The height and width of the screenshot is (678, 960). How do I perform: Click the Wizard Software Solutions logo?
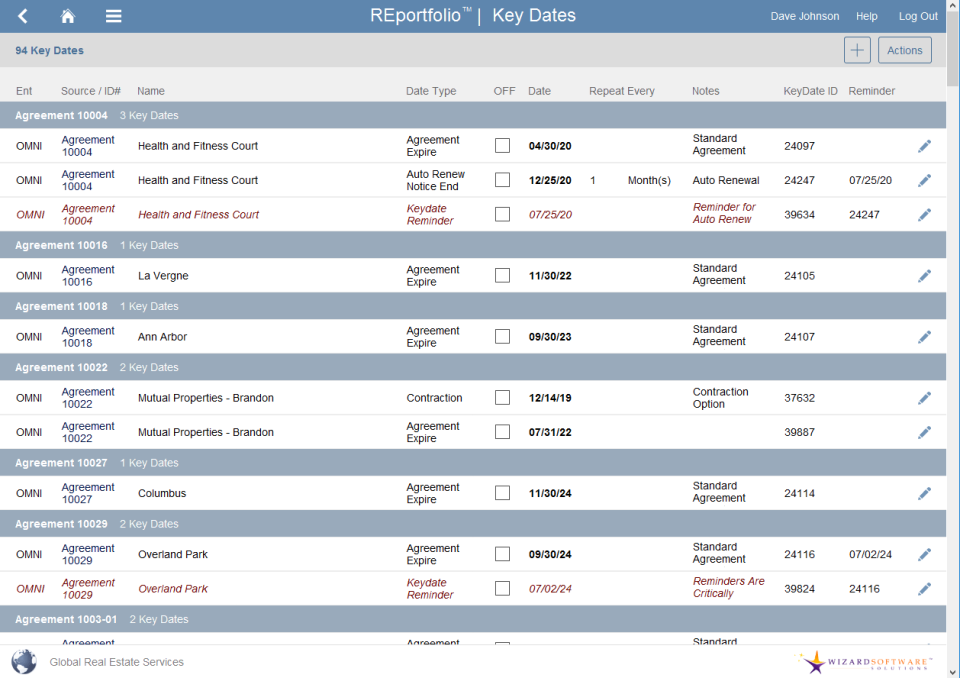tap(863, 662)
